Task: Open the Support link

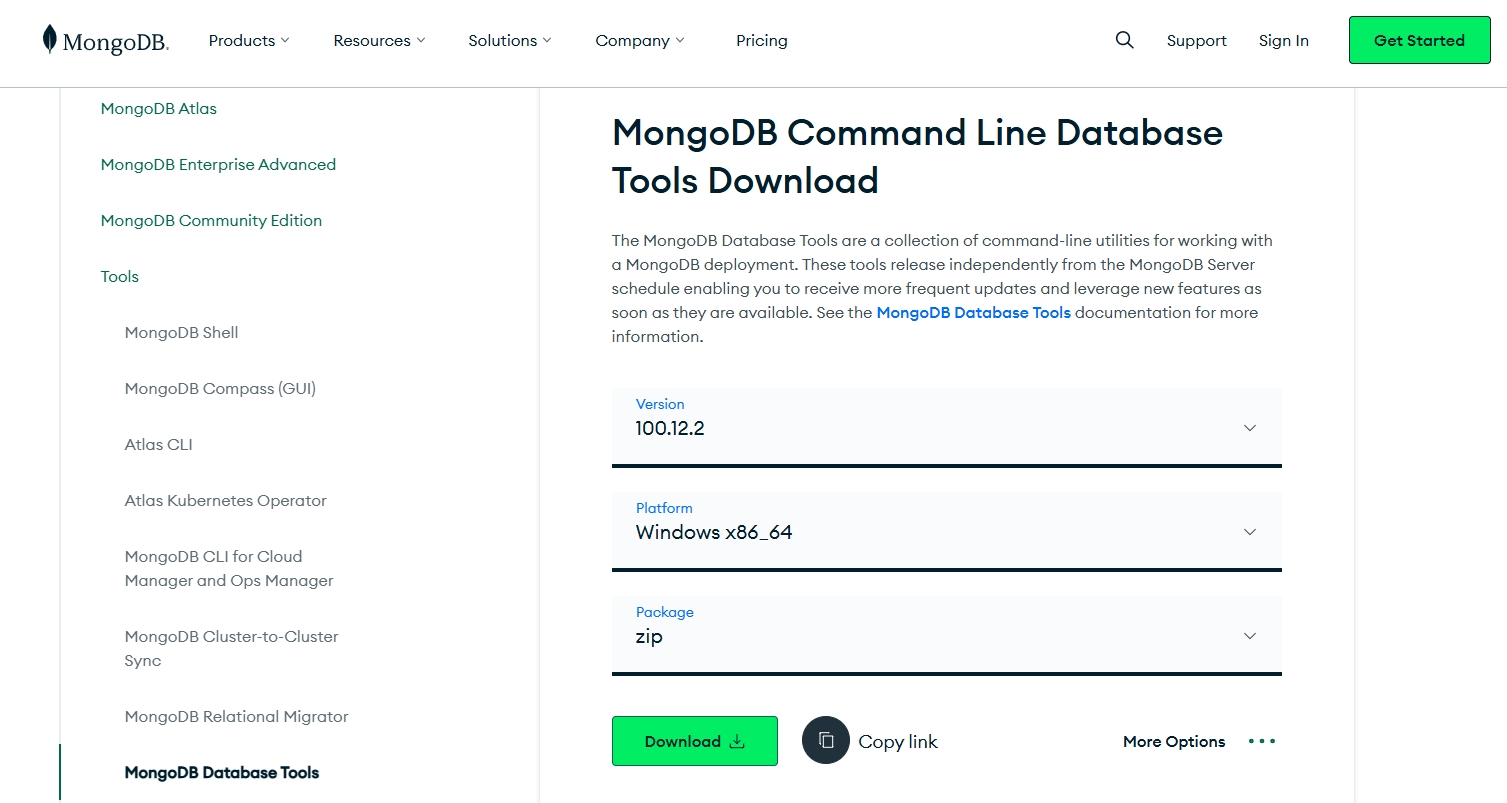Action: click(x=1196, y=40)
